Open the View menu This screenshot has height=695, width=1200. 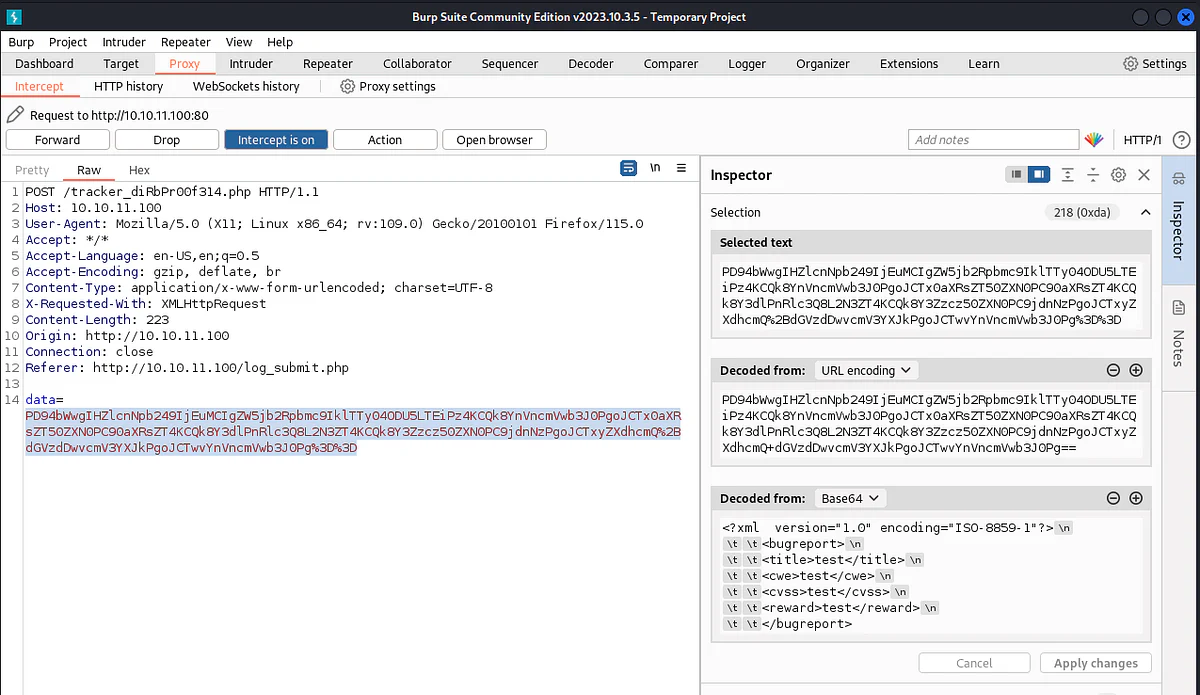click(239, 42)
